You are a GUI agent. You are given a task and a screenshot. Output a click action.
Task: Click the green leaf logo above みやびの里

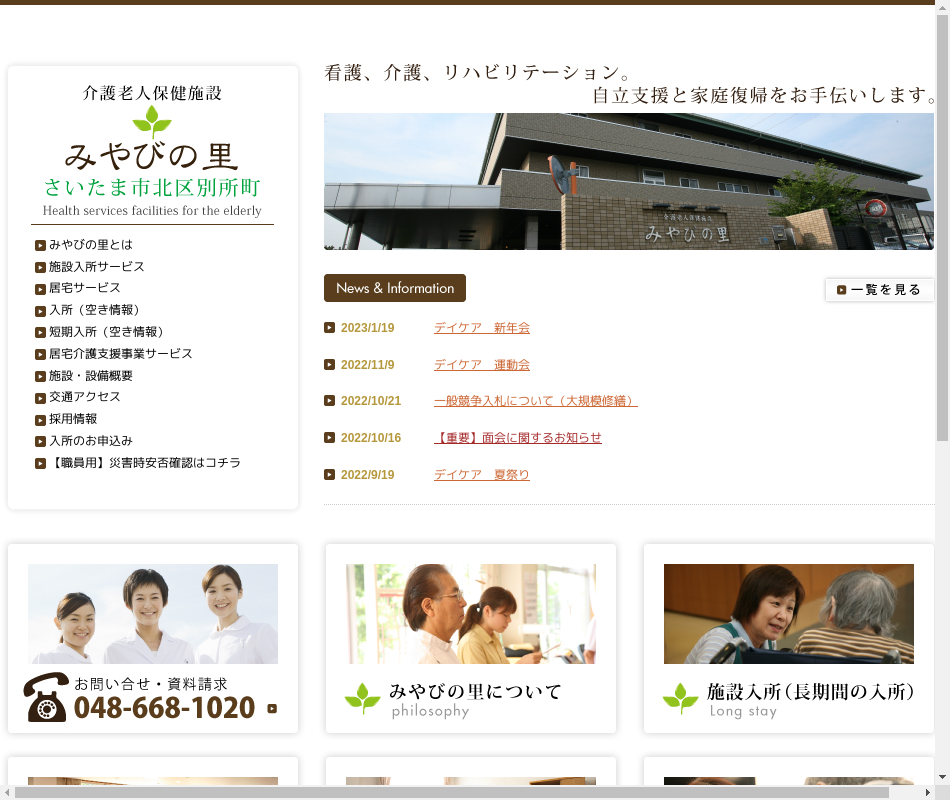152,122
